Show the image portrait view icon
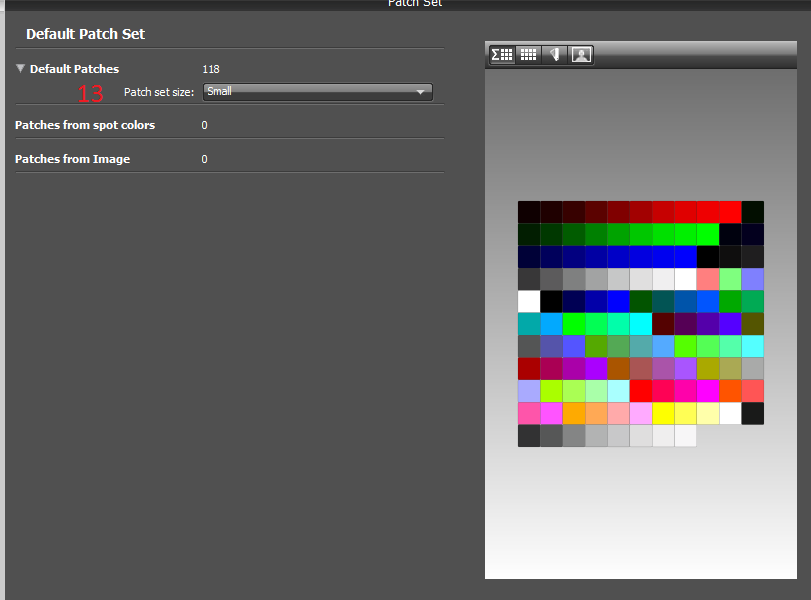This screenshot has height=600, width=811. click(581, 55)
